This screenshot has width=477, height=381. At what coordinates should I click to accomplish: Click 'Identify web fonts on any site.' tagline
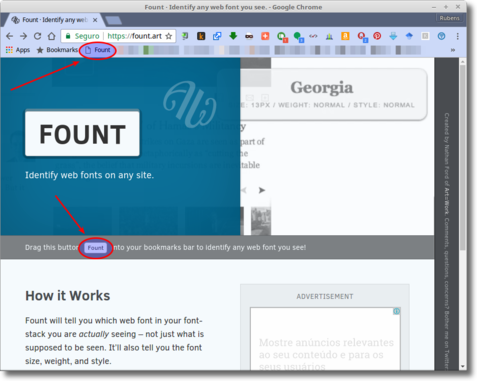pos(90,175)
